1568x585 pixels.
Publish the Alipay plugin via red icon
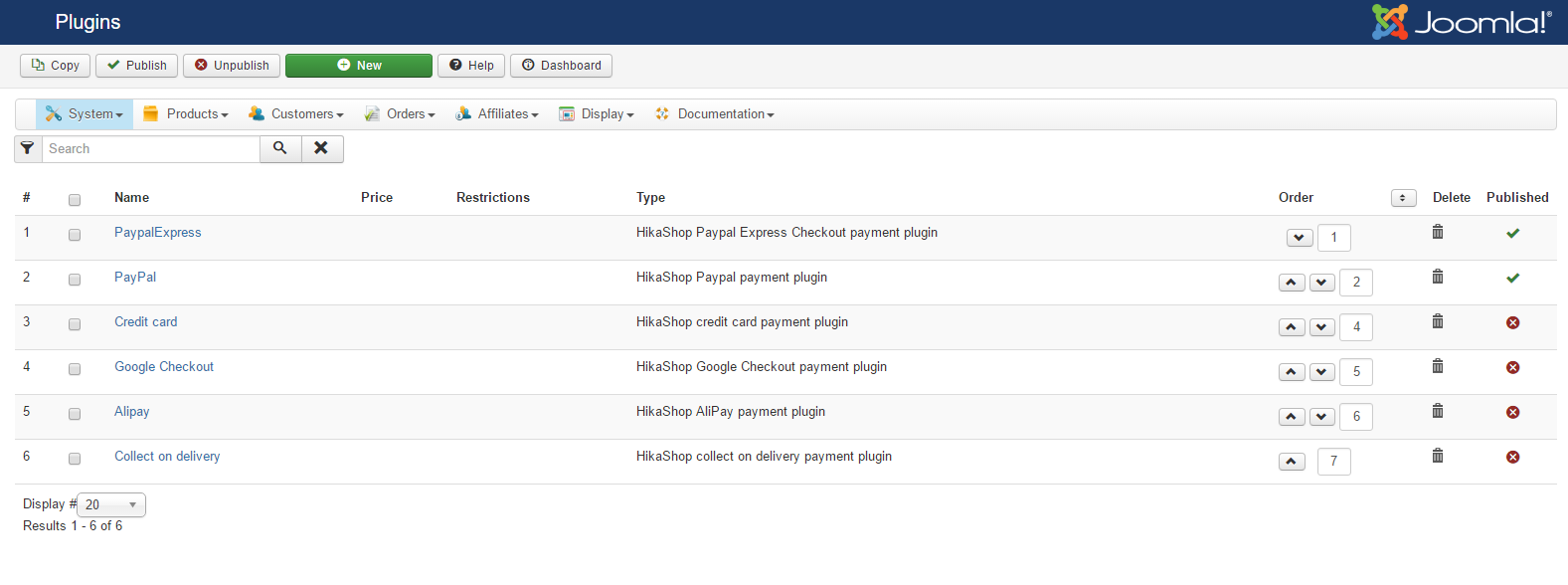point(1512,412)
